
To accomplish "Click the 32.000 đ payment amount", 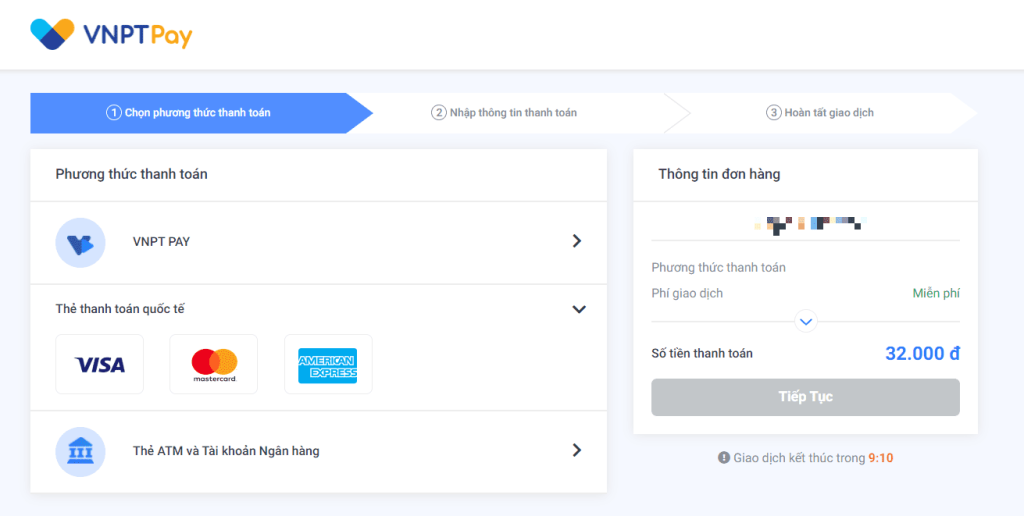I will [x=921, y=353].
